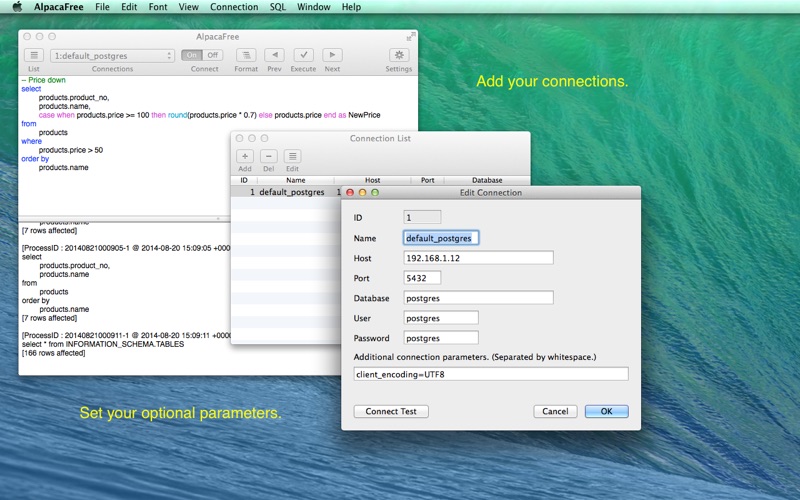Click the Name column header in Connection List
The width and height of the screenshot is (800, 500).
(x=296, y=180)
